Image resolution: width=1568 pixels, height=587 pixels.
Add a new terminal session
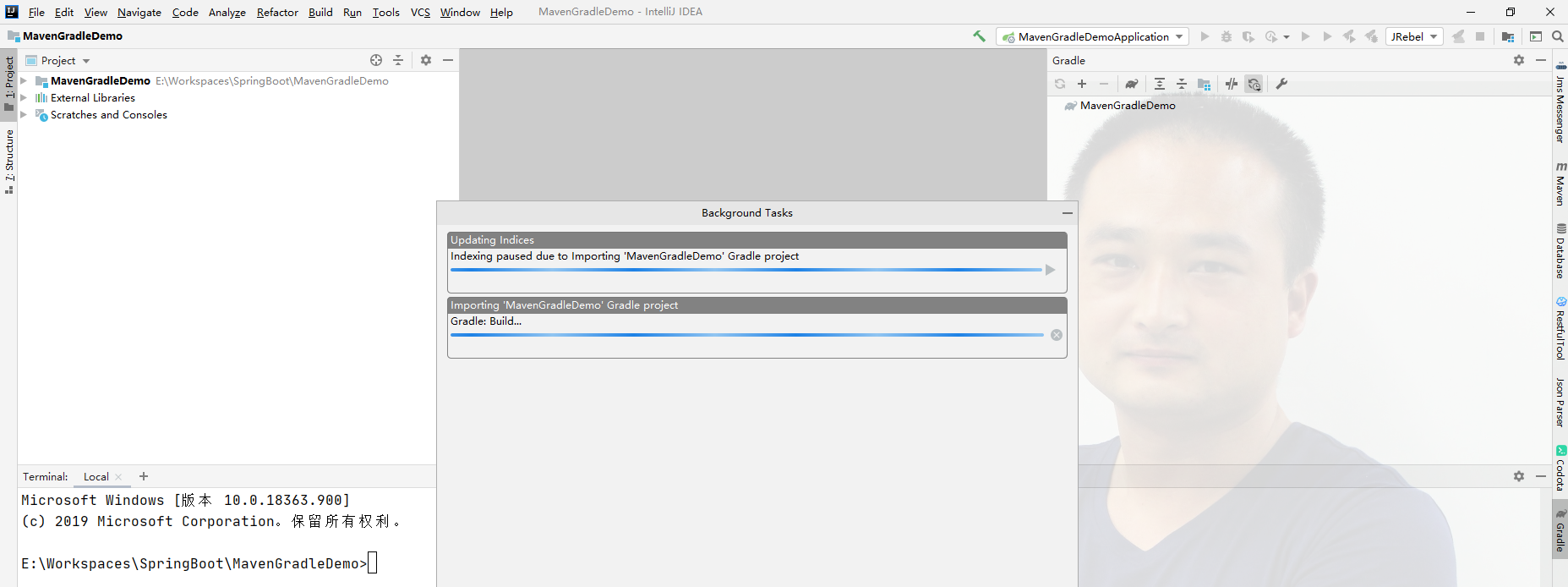144,477
